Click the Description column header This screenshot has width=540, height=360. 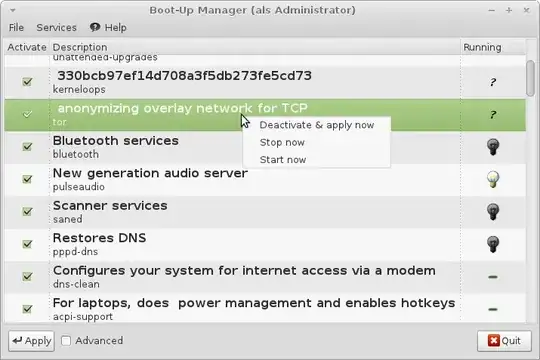pos(255,47)
